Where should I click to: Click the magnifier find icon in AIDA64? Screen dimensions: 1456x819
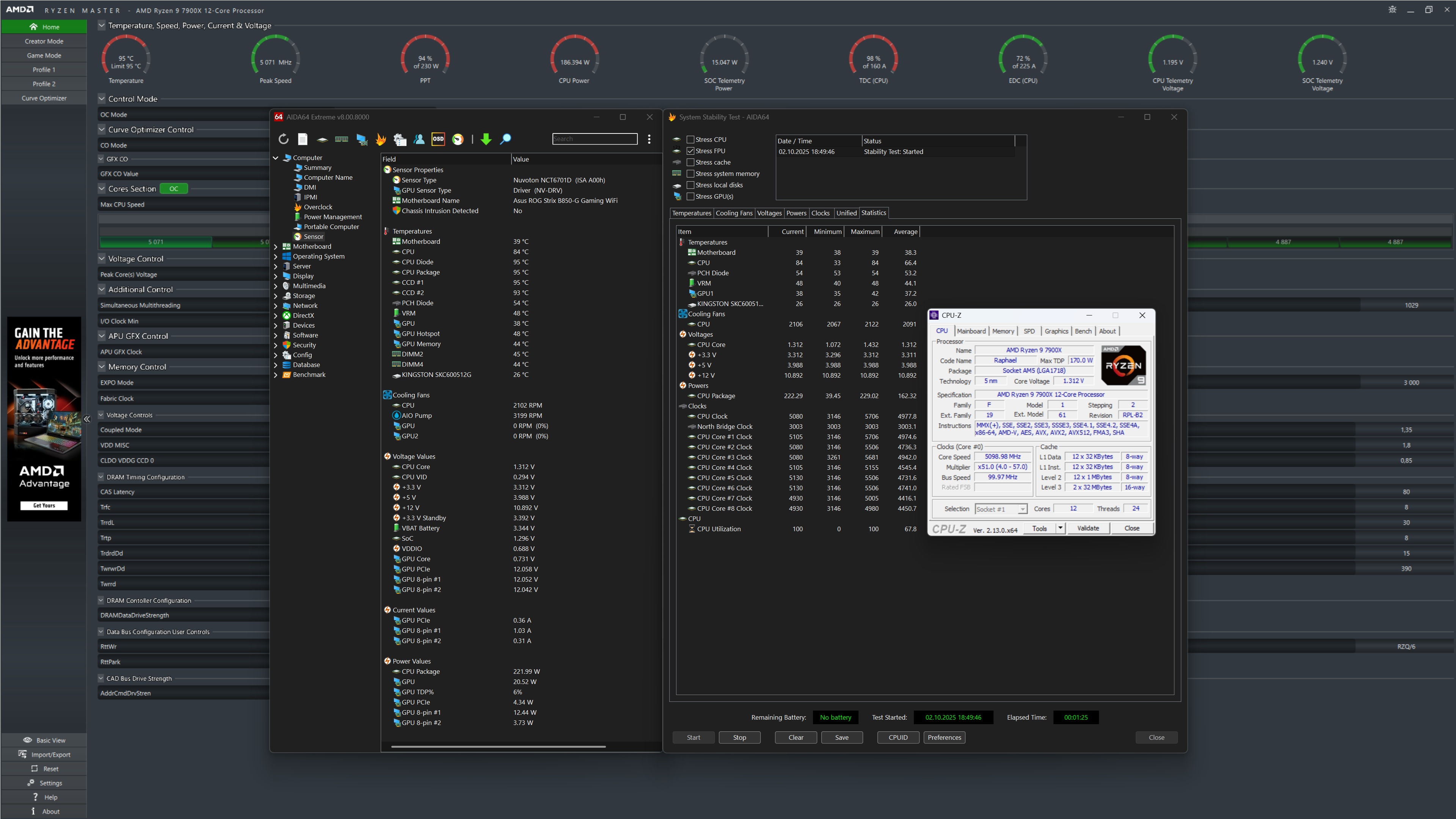[x=506, y=139]
